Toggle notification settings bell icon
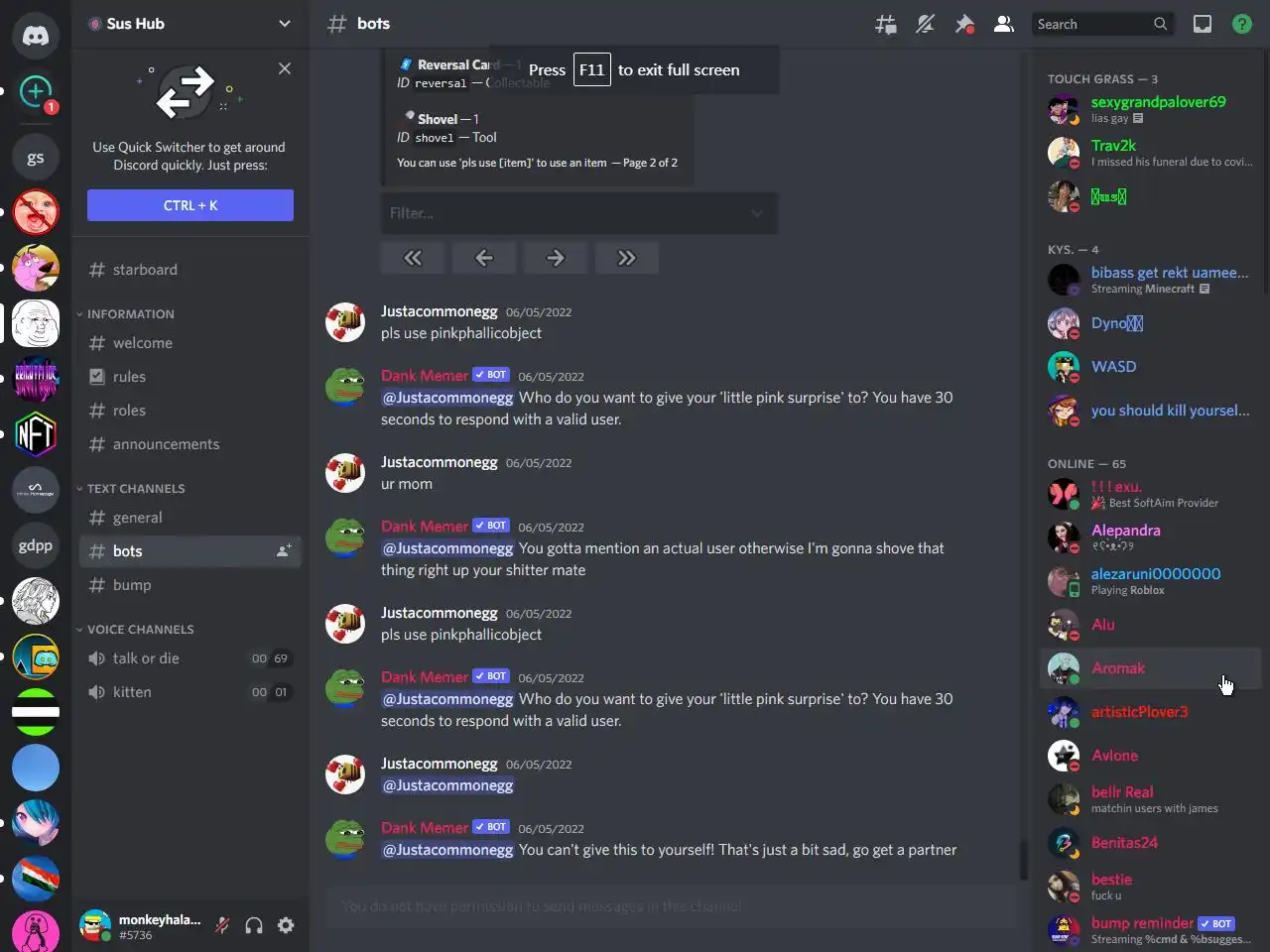 925,24
